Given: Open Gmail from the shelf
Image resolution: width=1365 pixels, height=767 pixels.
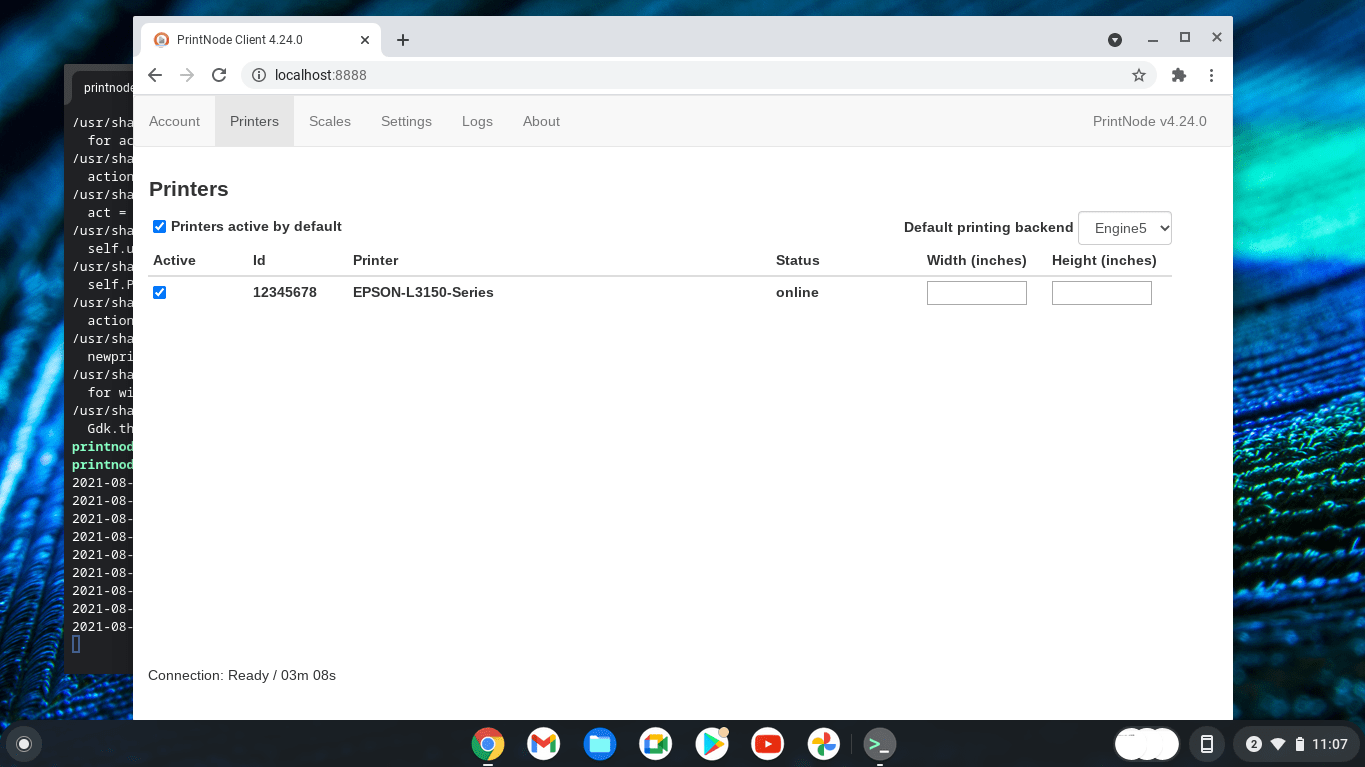Looking at the screenshot, I should tap(544, 744).
